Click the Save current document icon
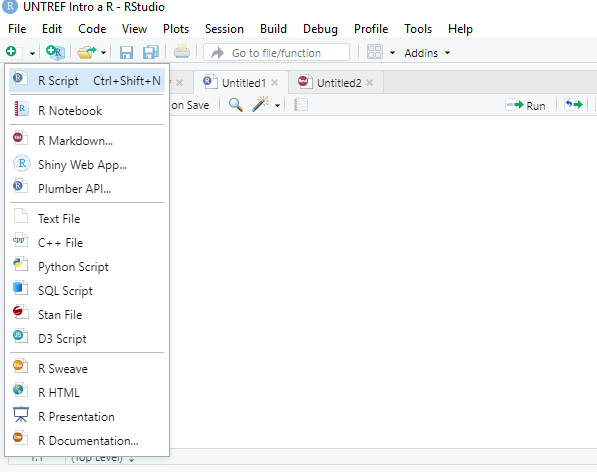 126,52
